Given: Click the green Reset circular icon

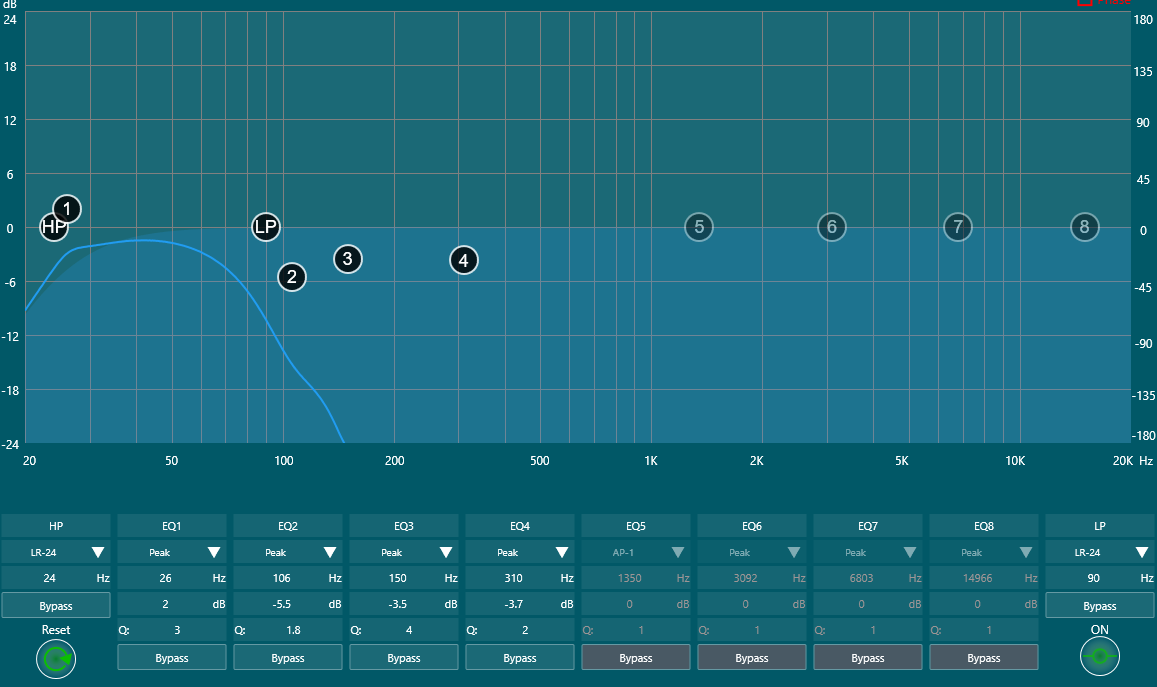Looking at the screenshot, I should (x=55, y=659).
